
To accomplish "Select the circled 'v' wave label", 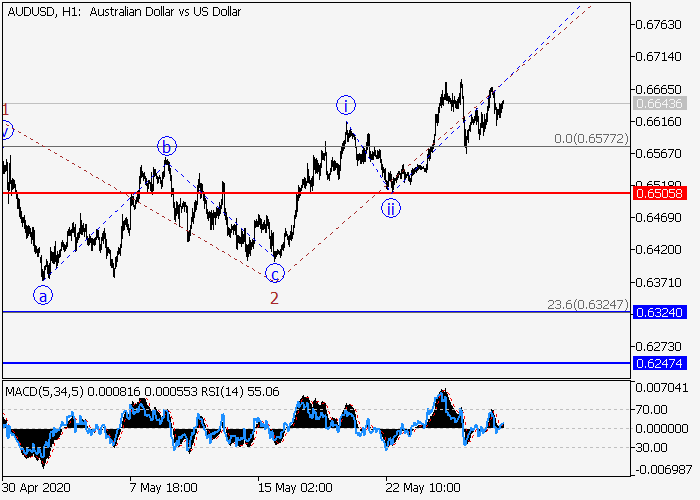I will coord(6,130).
